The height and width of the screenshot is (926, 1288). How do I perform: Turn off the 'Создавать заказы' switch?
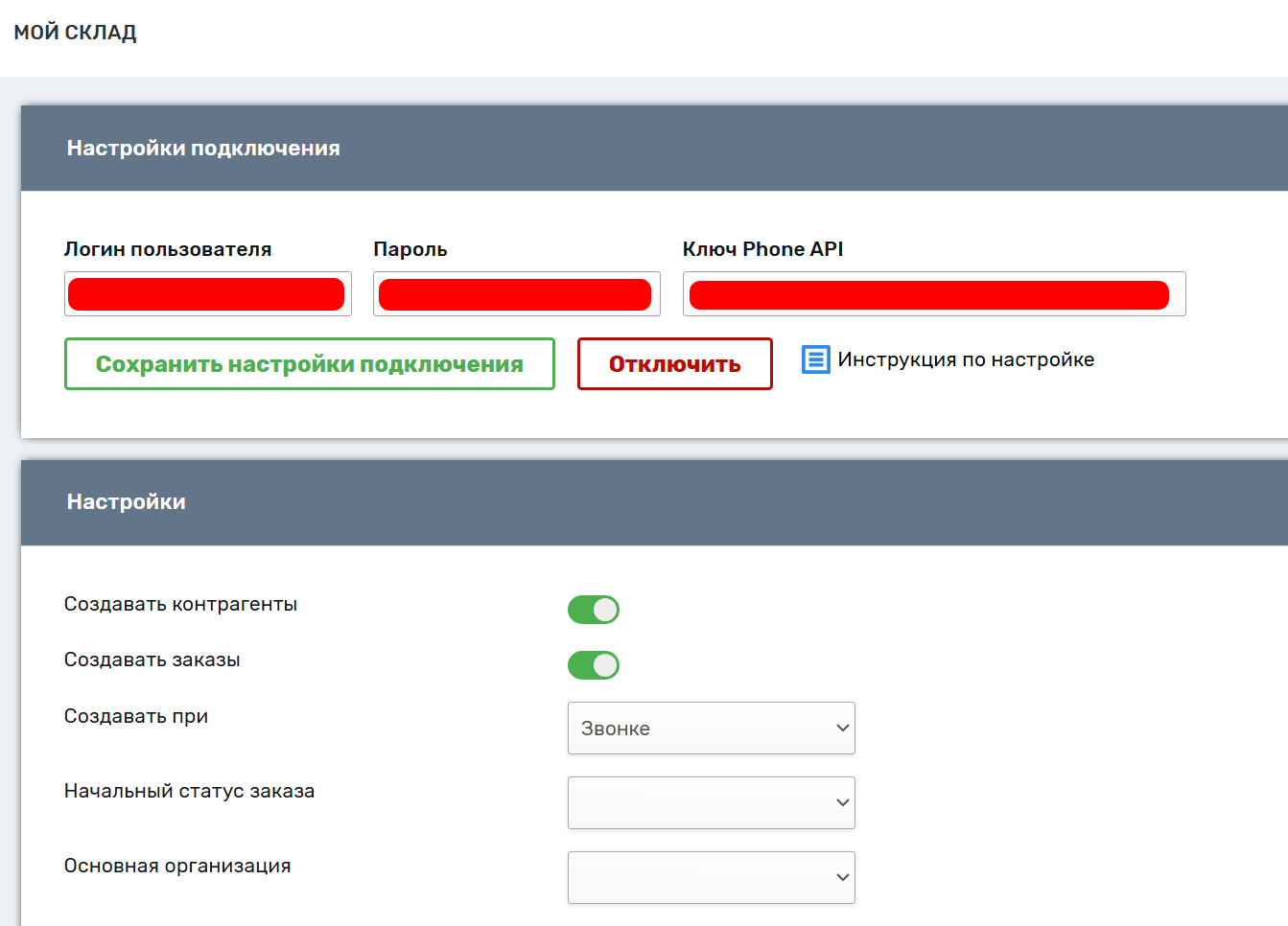[x=594, y=665]
